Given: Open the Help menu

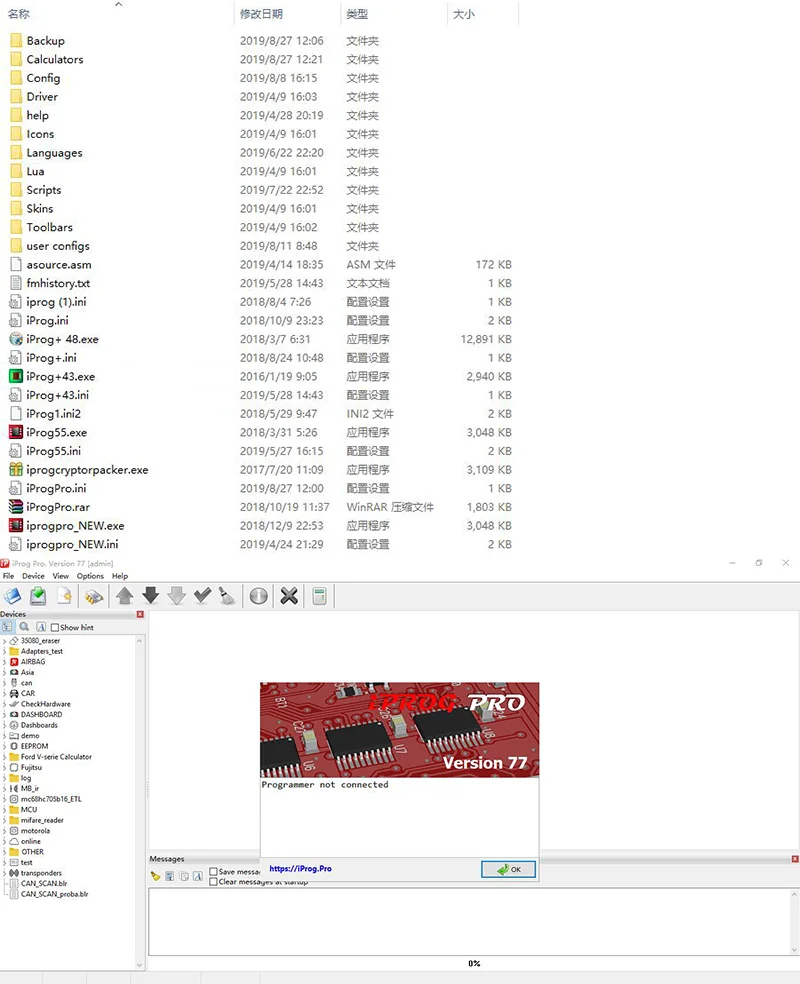Looking at the screenshot, I should (x=120, y=575).
